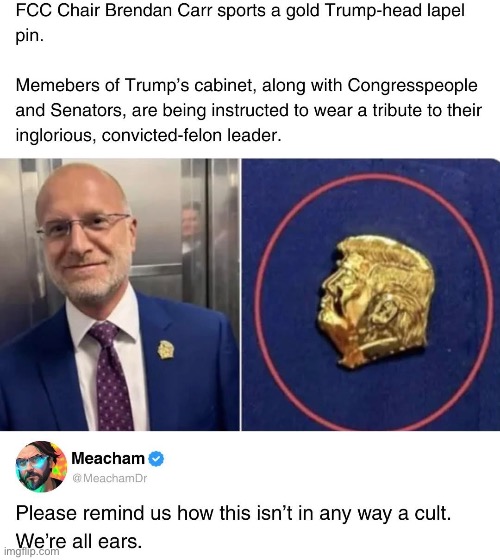Select "Please remind us" tweet text
The height and width of the screenshot is (560, 500).
94,514
